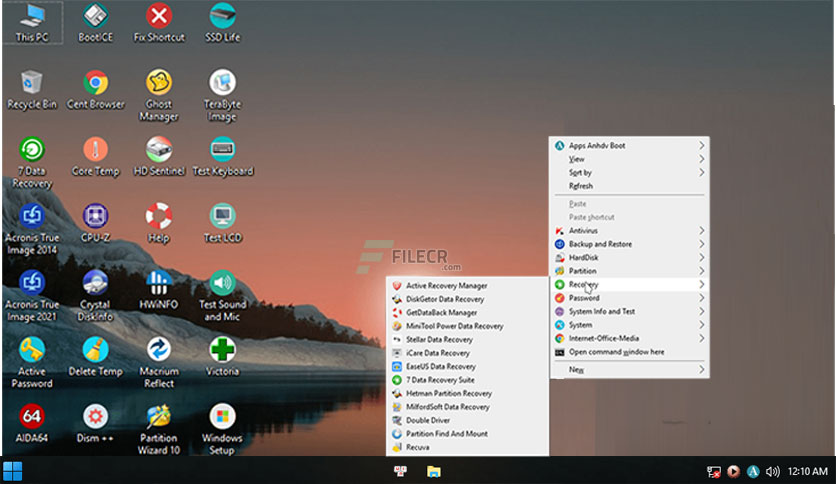Select Open command window here

616,352
